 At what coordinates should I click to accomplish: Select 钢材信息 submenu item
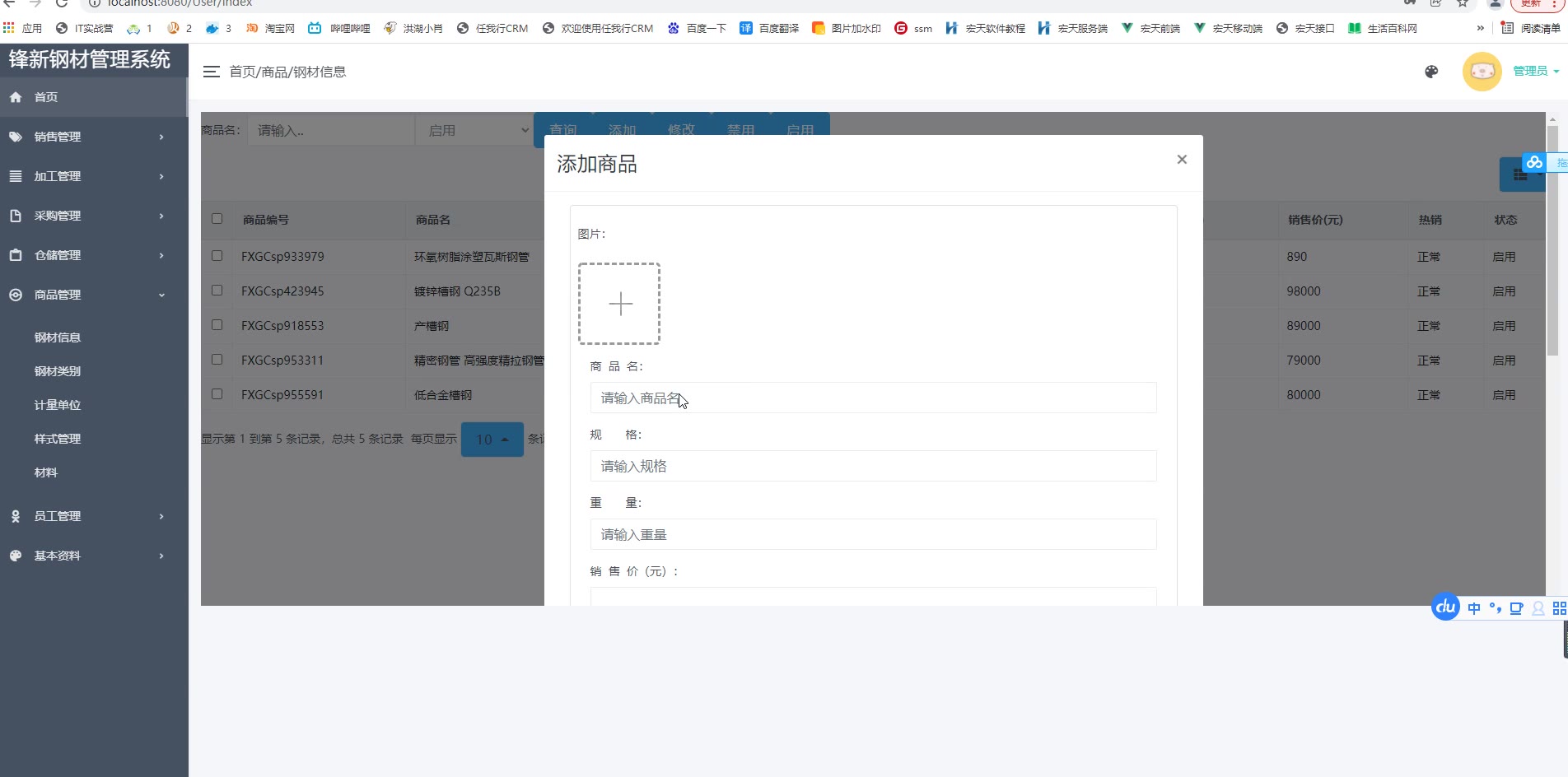(x=58, y=337)
